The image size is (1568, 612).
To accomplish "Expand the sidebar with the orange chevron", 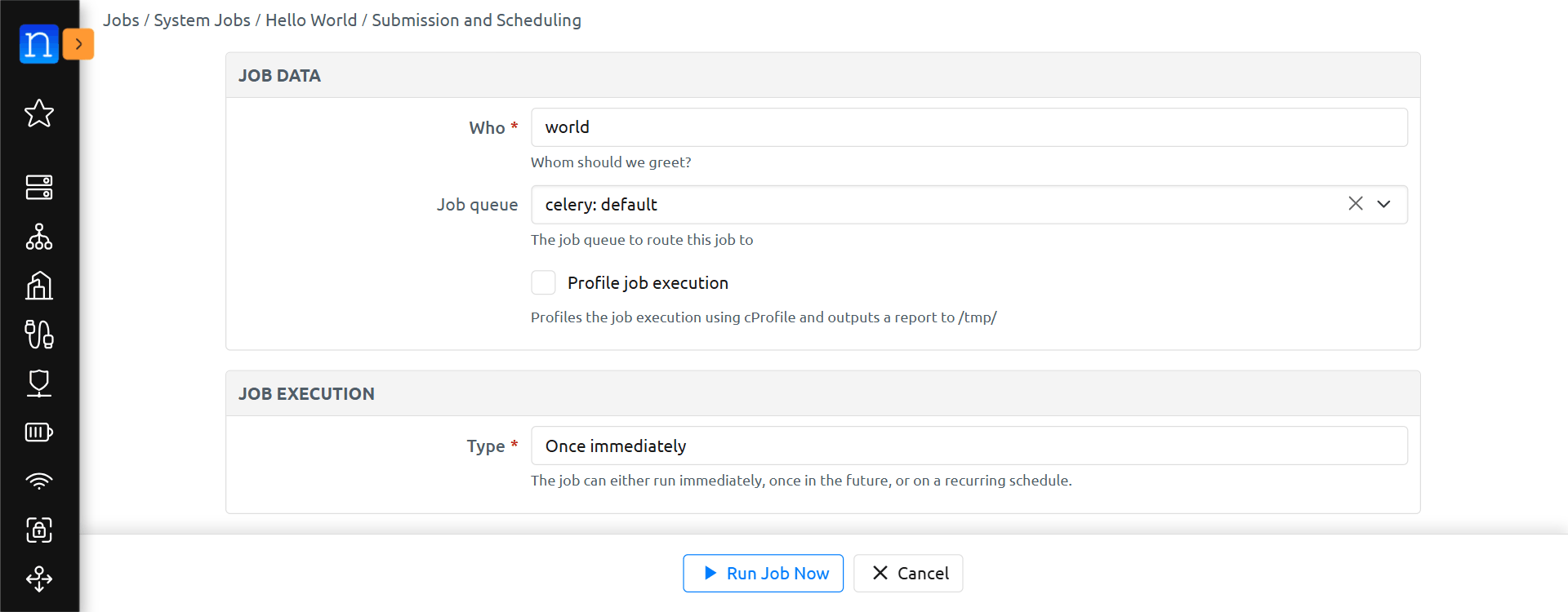I will point(78,44).
